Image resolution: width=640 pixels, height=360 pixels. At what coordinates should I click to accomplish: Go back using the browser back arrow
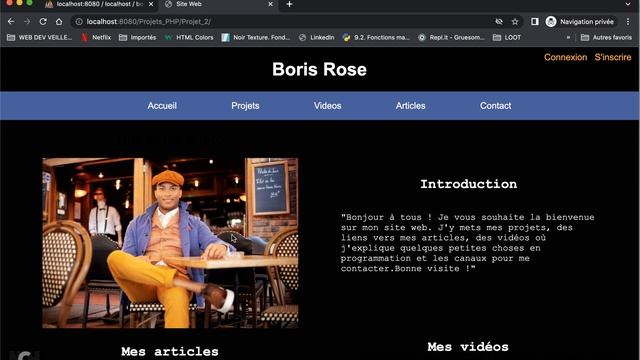11,22
